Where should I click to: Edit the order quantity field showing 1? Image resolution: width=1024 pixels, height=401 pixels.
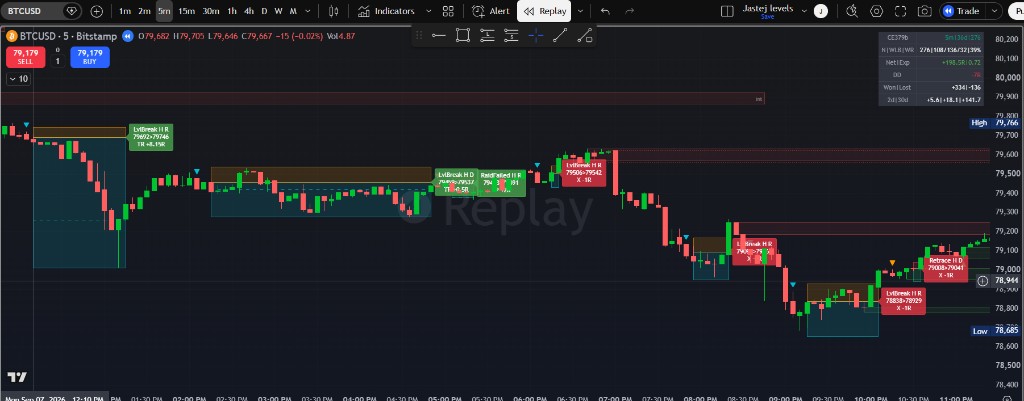[x=57, y=61]
